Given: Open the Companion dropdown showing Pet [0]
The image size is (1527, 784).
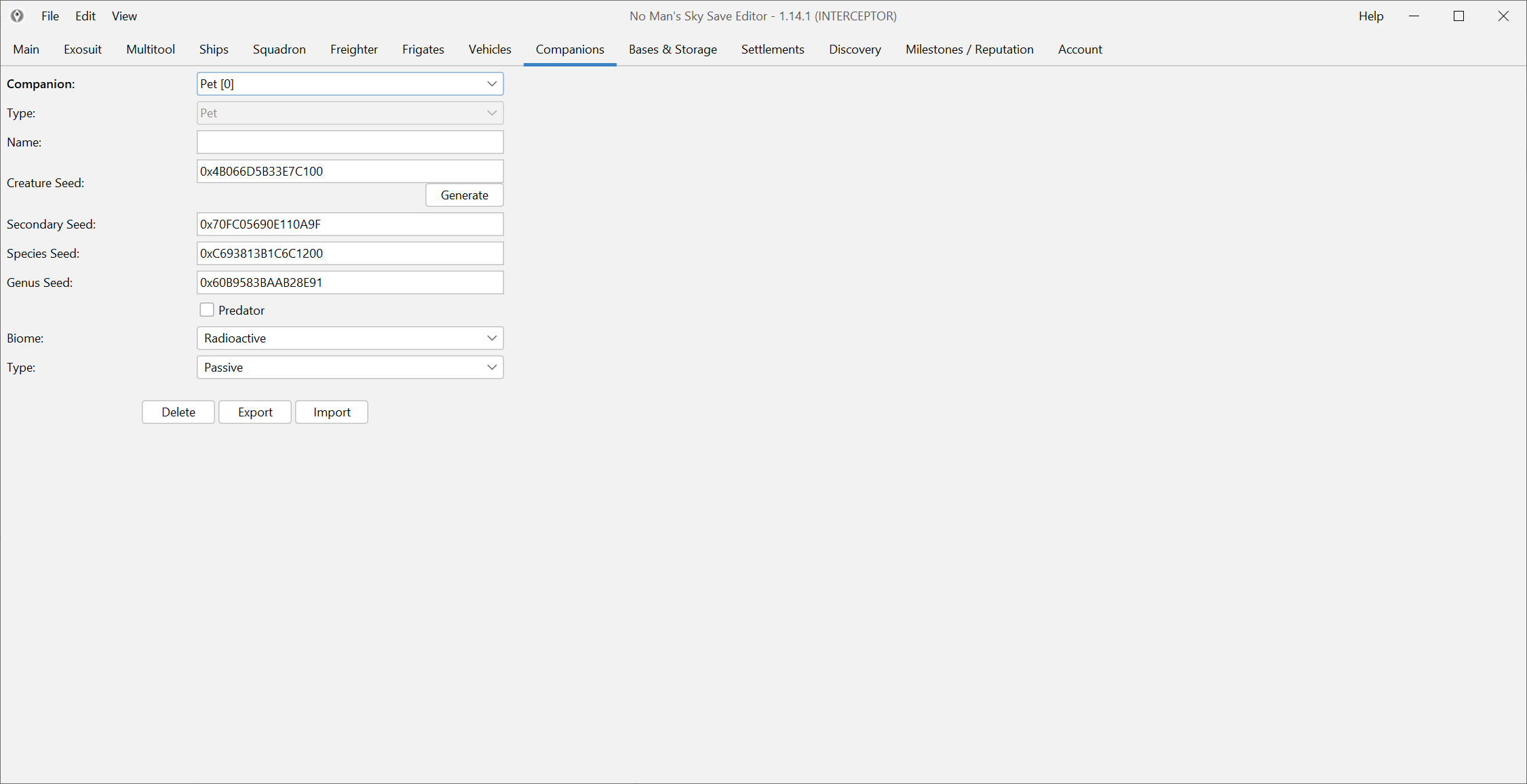Looking at the screenshot, I should pyautogui.click(x=350, y=84).
